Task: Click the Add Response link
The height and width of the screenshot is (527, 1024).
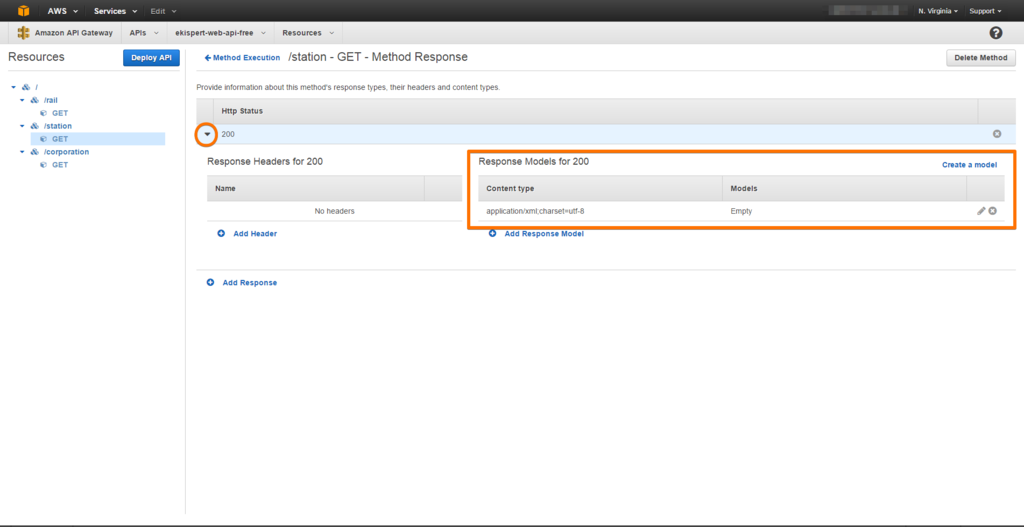Action: coord(249,282)
